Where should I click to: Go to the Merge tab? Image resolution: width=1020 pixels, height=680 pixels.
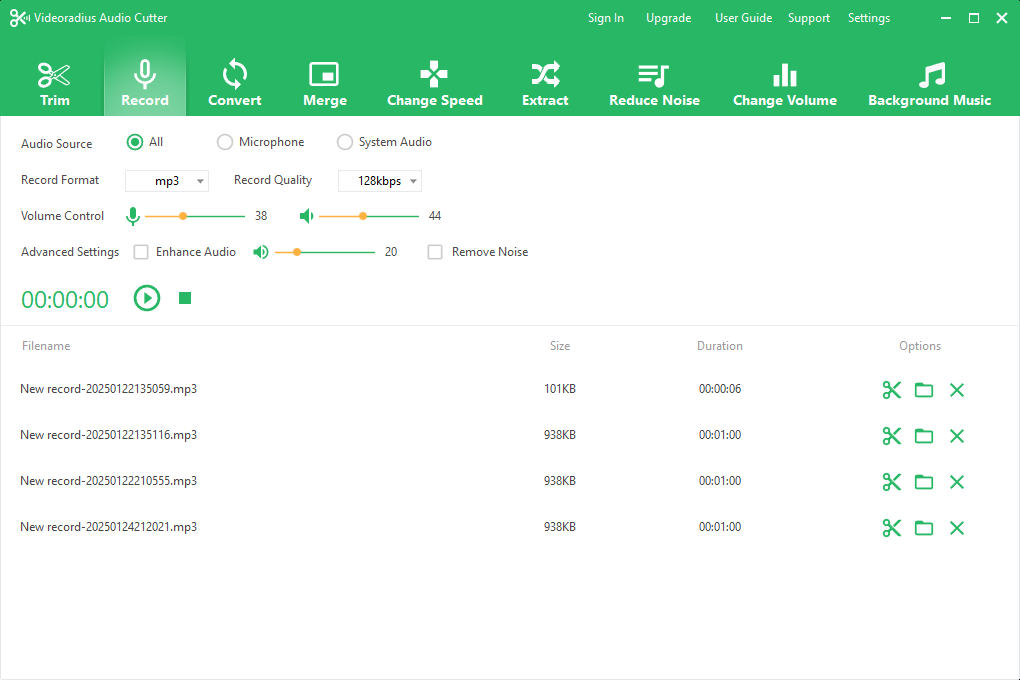[x=325, y=84]
